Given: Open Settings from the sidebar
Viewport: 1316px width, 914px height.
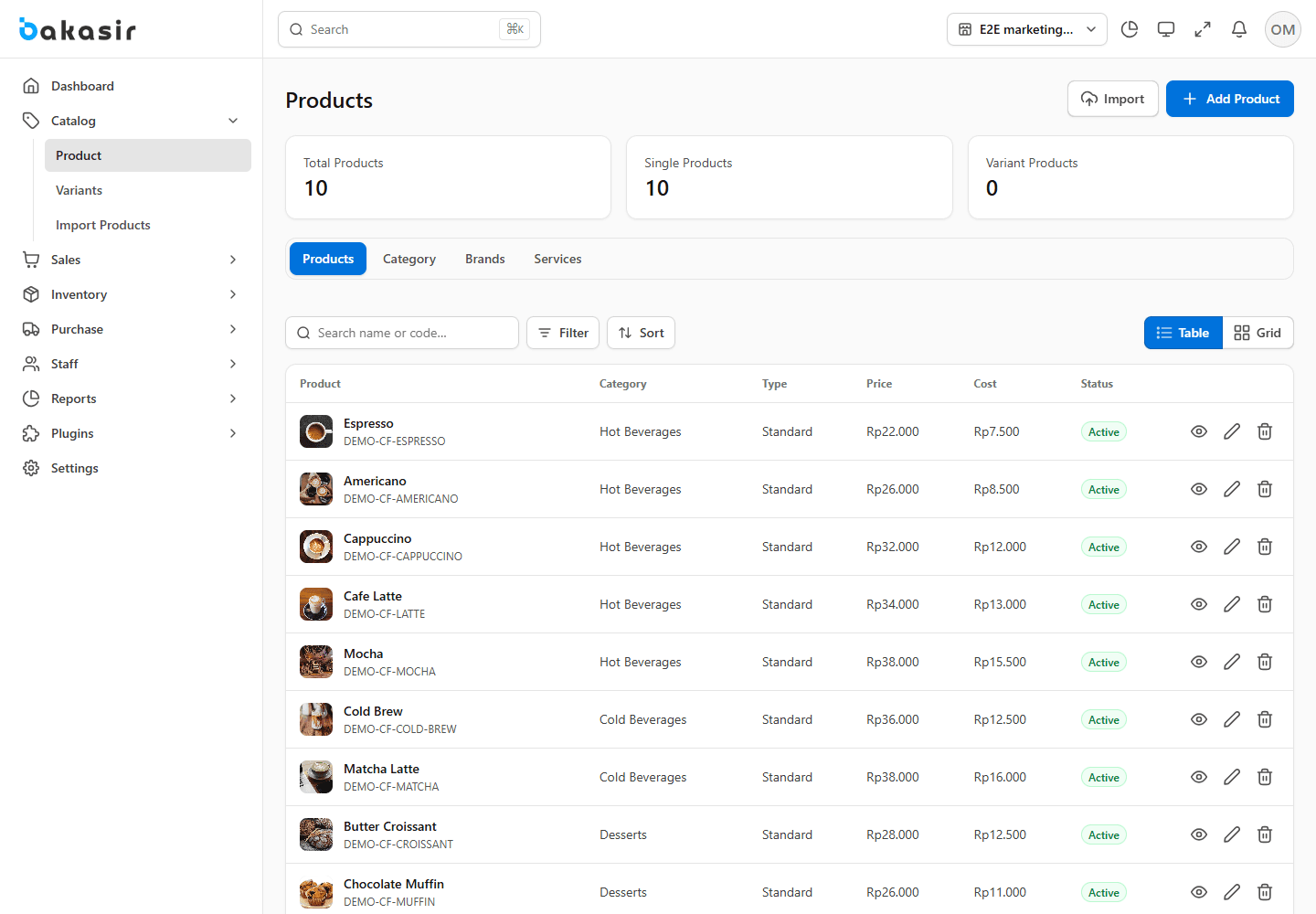Looking at the screenshot, I should tap(132, 468).
